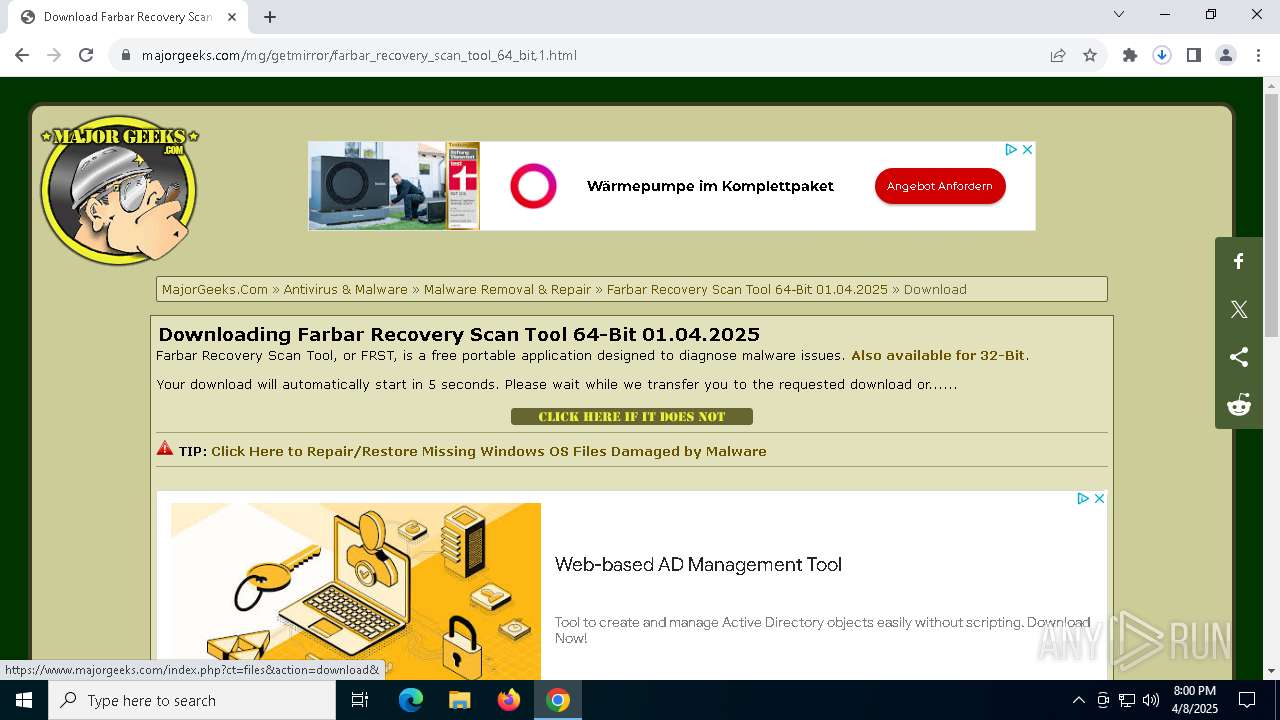Click the CLICK HERE IF IT DOES NOT button
This screenshot has height=720, width=1280.
click(632, 416)
